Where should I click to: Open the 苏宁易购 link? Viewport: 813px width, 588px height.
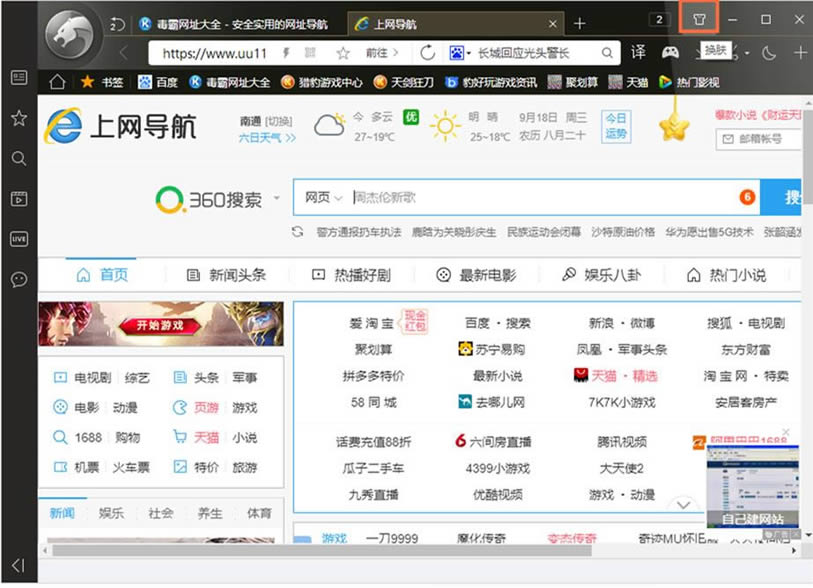point(492,349)
